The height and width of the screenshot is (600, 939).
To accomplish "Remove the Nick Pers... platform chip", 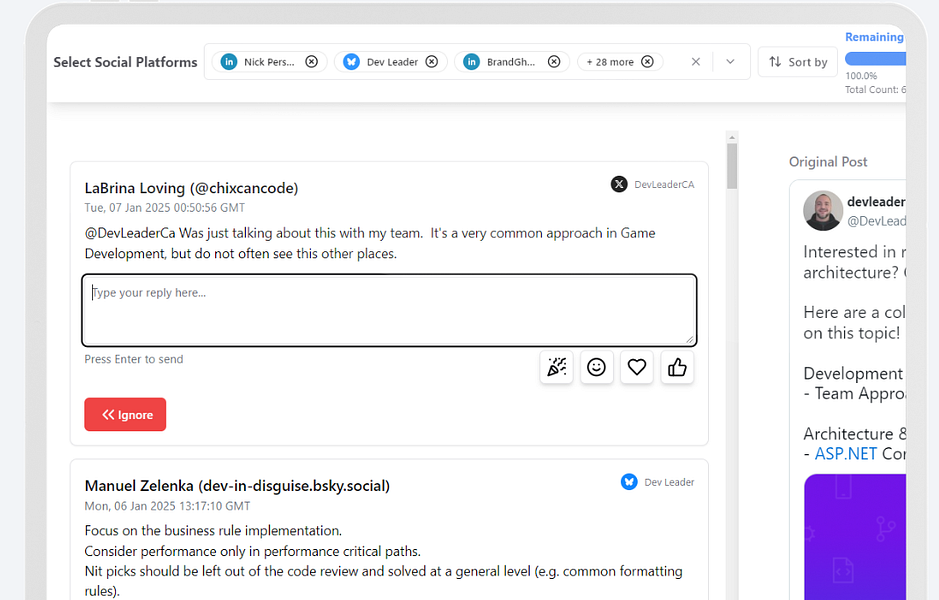I will 311,62.
